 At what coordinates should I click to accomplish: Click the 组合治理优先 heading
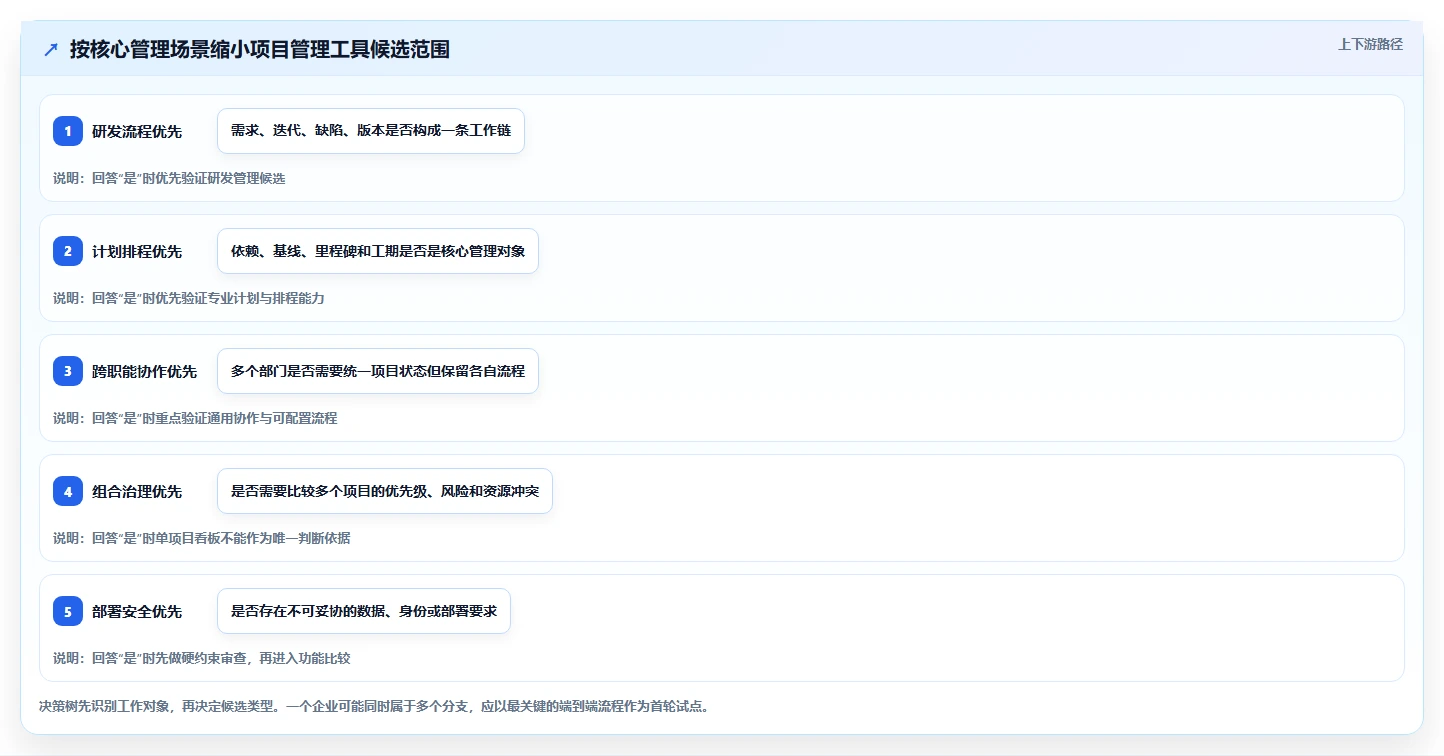coord(137,491)
